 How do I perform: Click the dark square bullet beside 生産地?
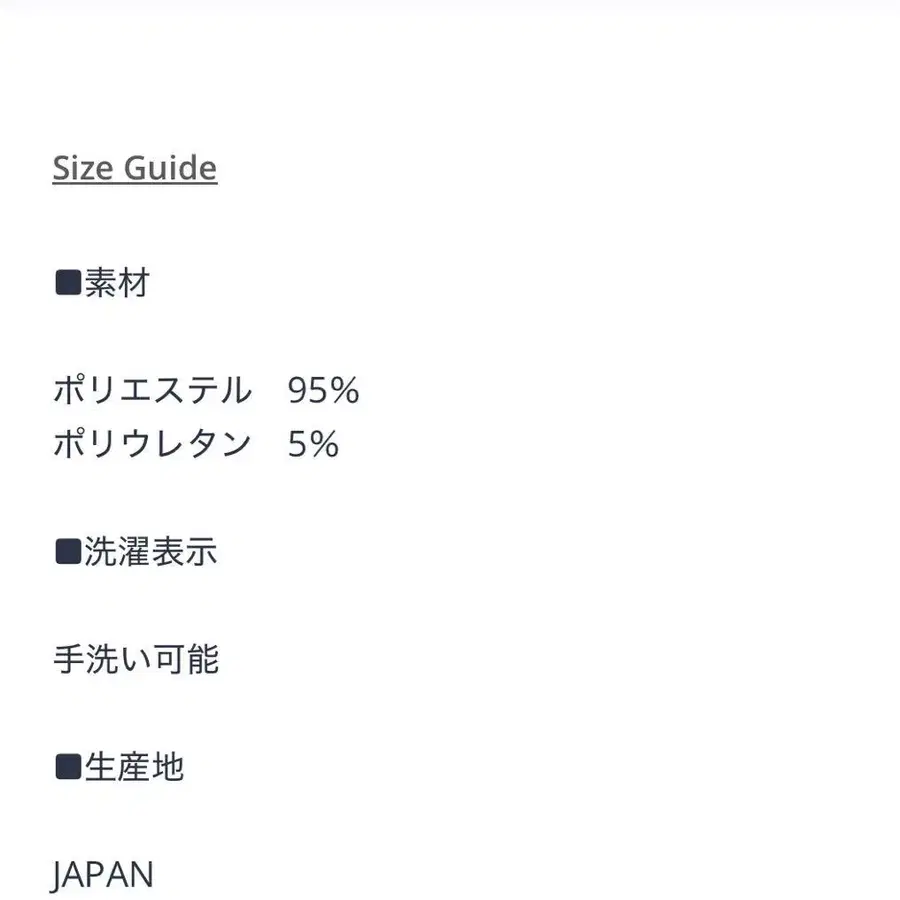pos(67,768)
